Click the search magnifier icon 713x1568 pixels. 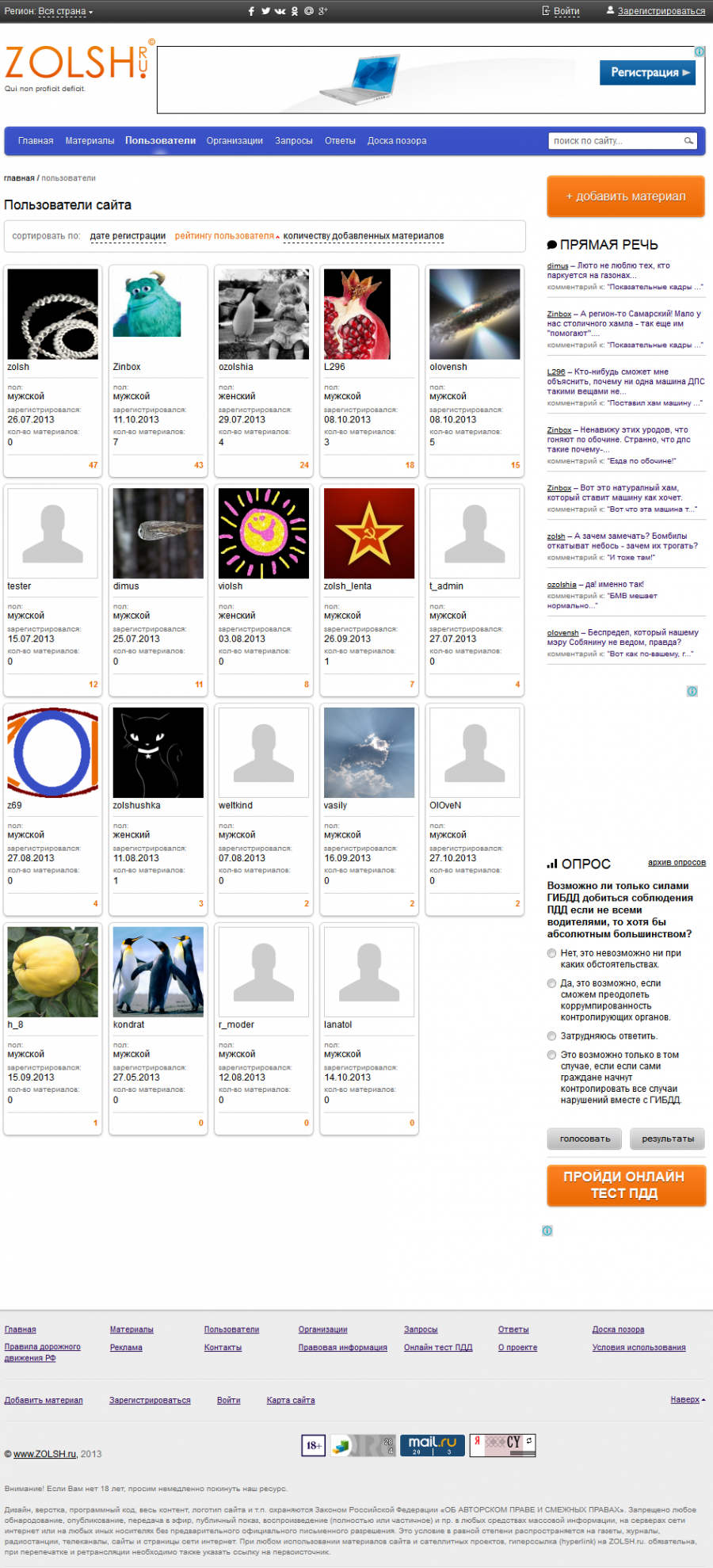coord(688,141)
